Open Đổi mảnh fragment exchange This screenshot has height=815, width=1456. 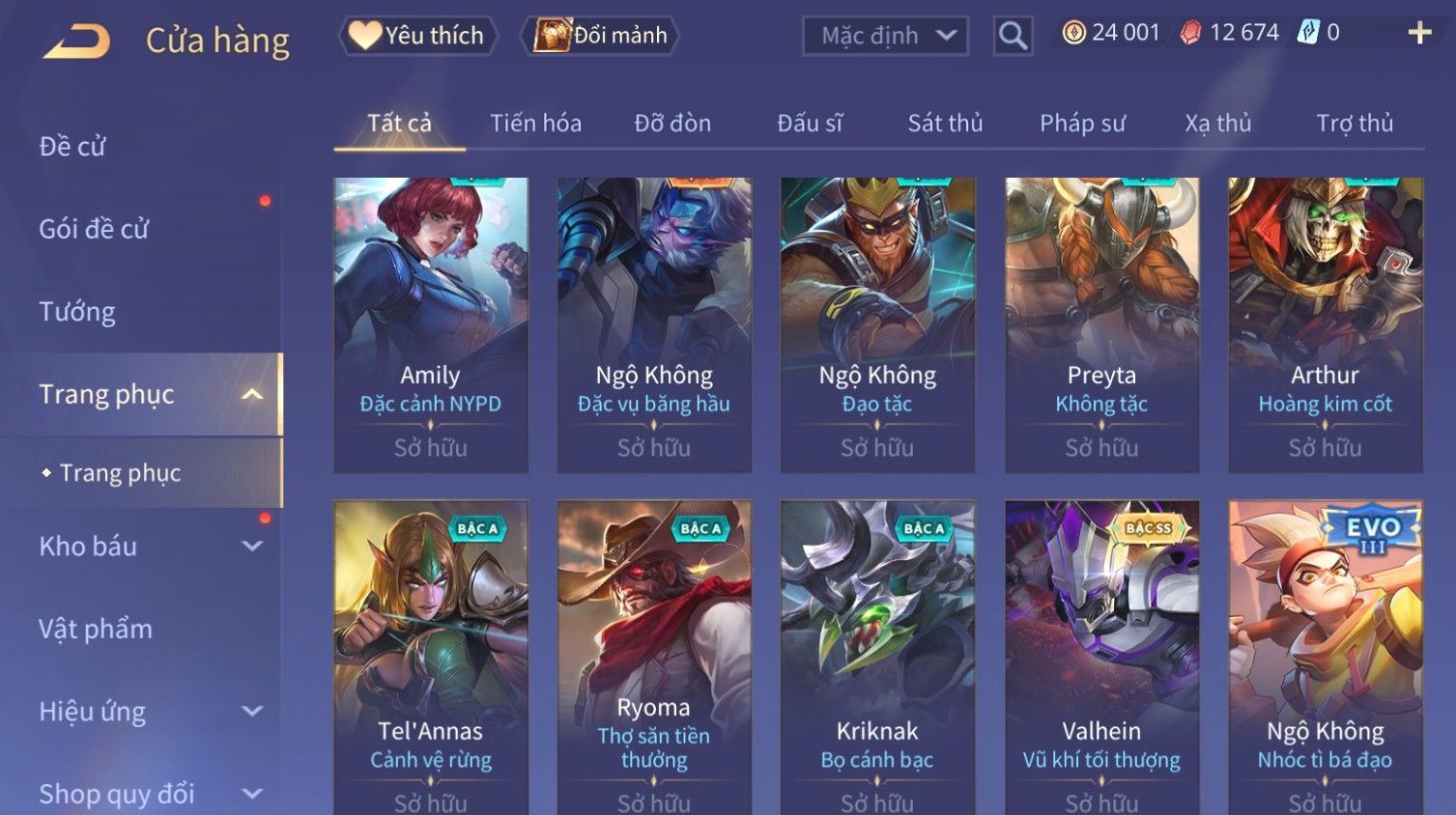tap(600, 36)
